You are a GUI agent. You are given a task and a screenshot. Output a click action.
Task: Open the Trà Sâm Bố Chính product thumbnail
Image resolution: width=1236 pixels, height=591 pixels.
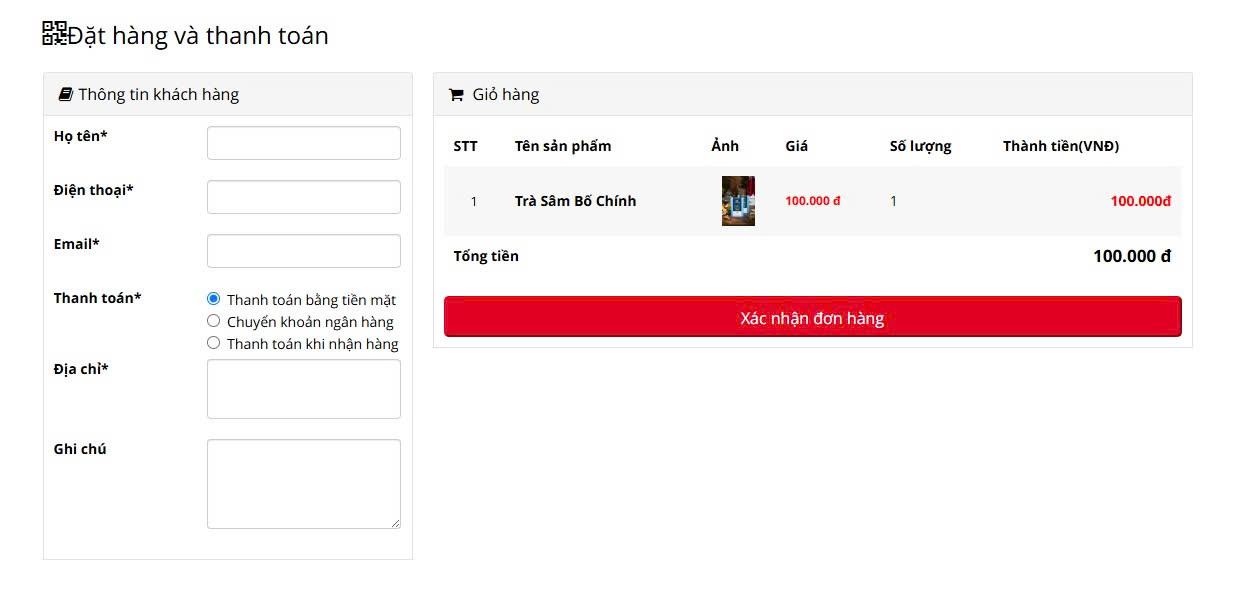[738, 201]
